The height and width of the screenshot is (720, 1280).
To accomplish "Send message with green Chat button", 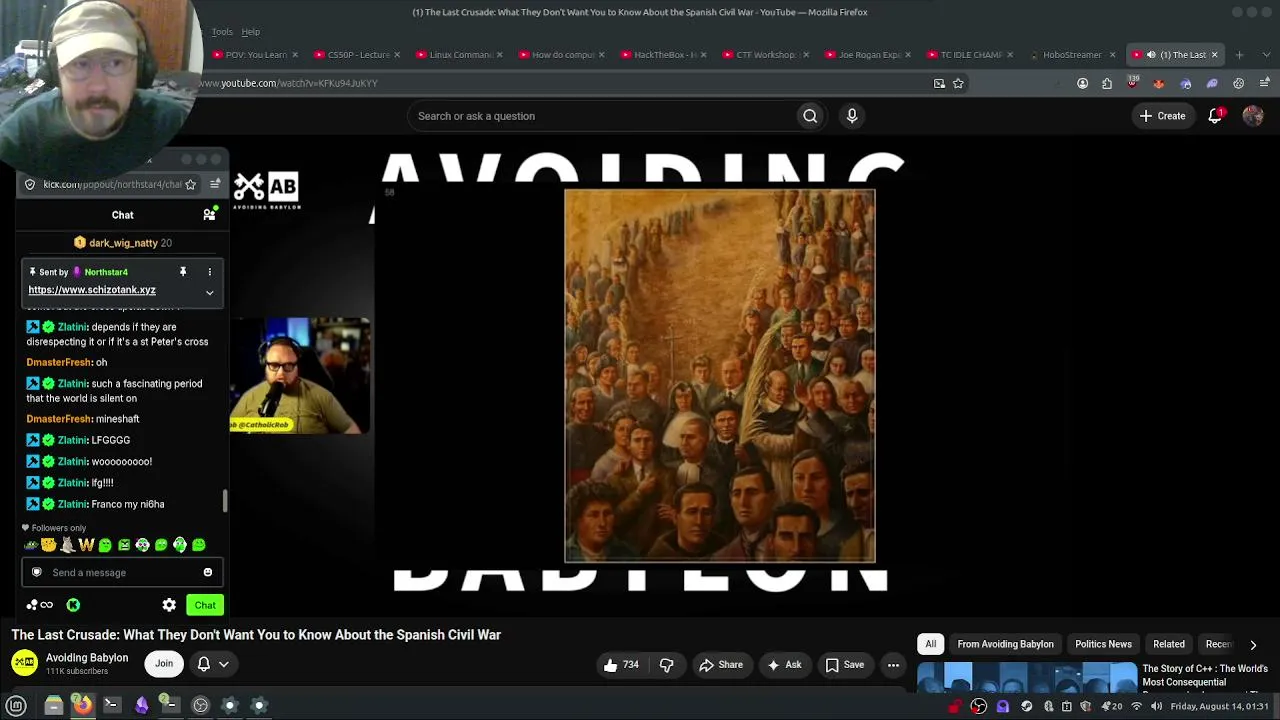I will click(205, 605).
